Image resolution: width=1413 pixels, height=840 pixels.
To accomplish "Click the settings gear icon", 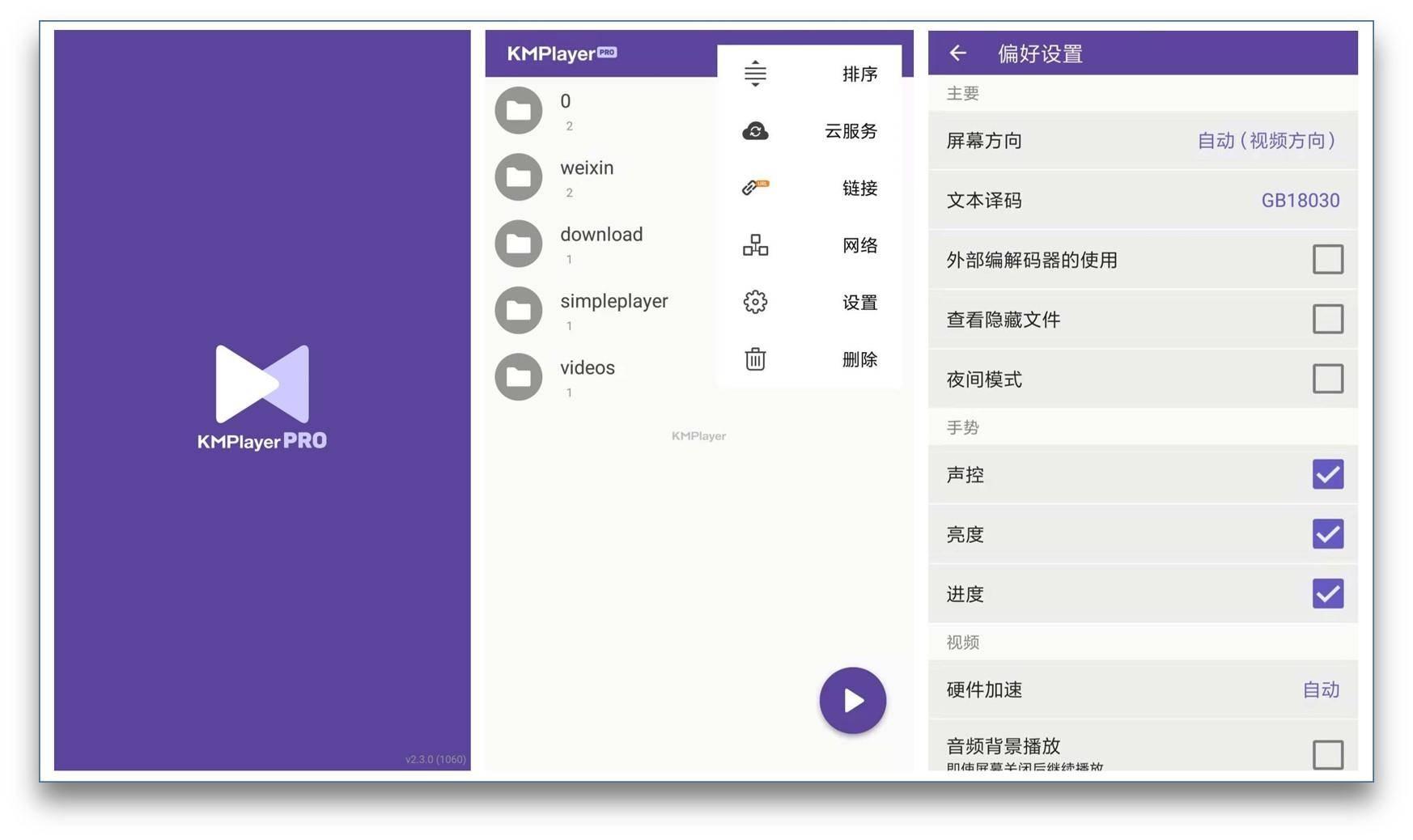I will click(x=755, y=302).
